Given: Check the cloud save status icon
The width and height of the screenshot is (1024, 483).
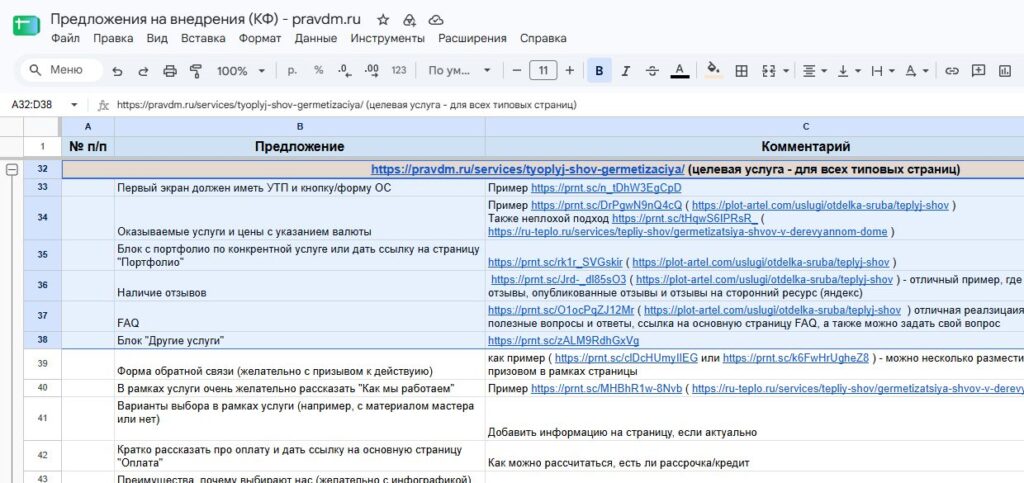Looking at the screenshot, I should coord(436,20).
